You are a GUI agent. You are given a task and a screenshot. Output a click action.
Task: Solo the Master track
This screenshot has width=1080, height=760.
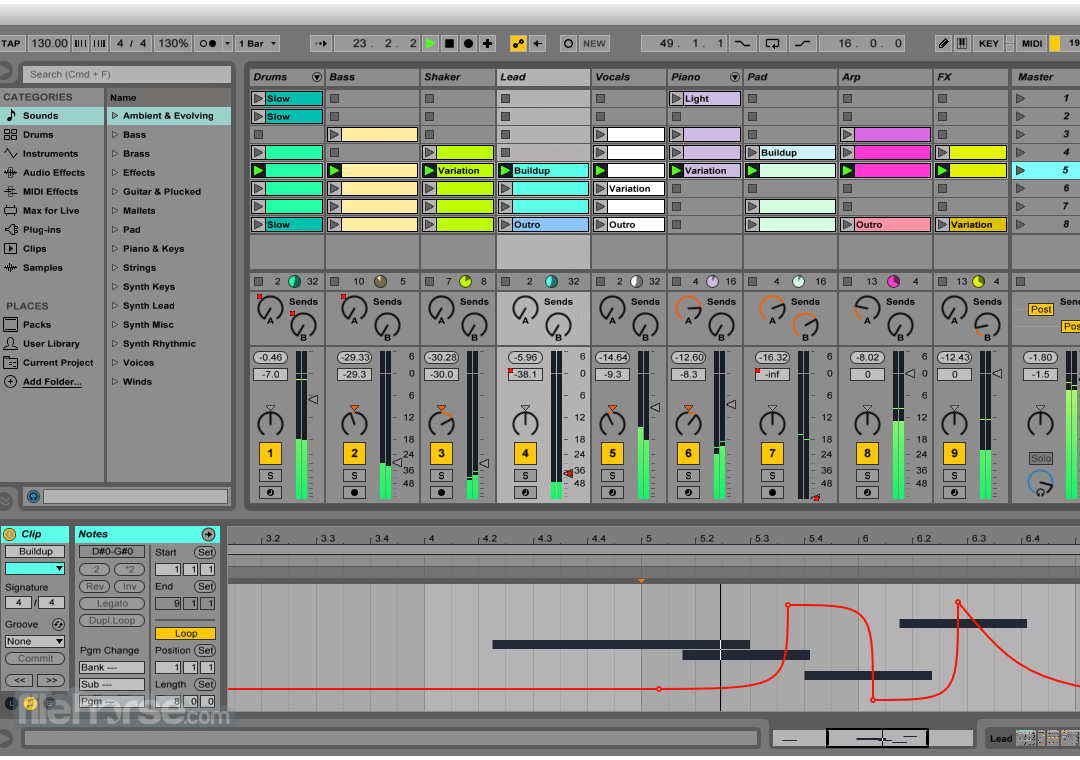[1041, 457]
